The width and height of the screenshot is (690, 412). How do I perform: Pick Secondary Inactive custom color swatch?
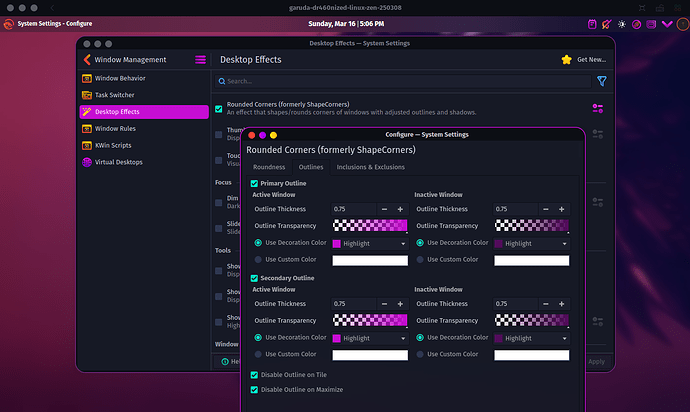[x=532, y=355]
